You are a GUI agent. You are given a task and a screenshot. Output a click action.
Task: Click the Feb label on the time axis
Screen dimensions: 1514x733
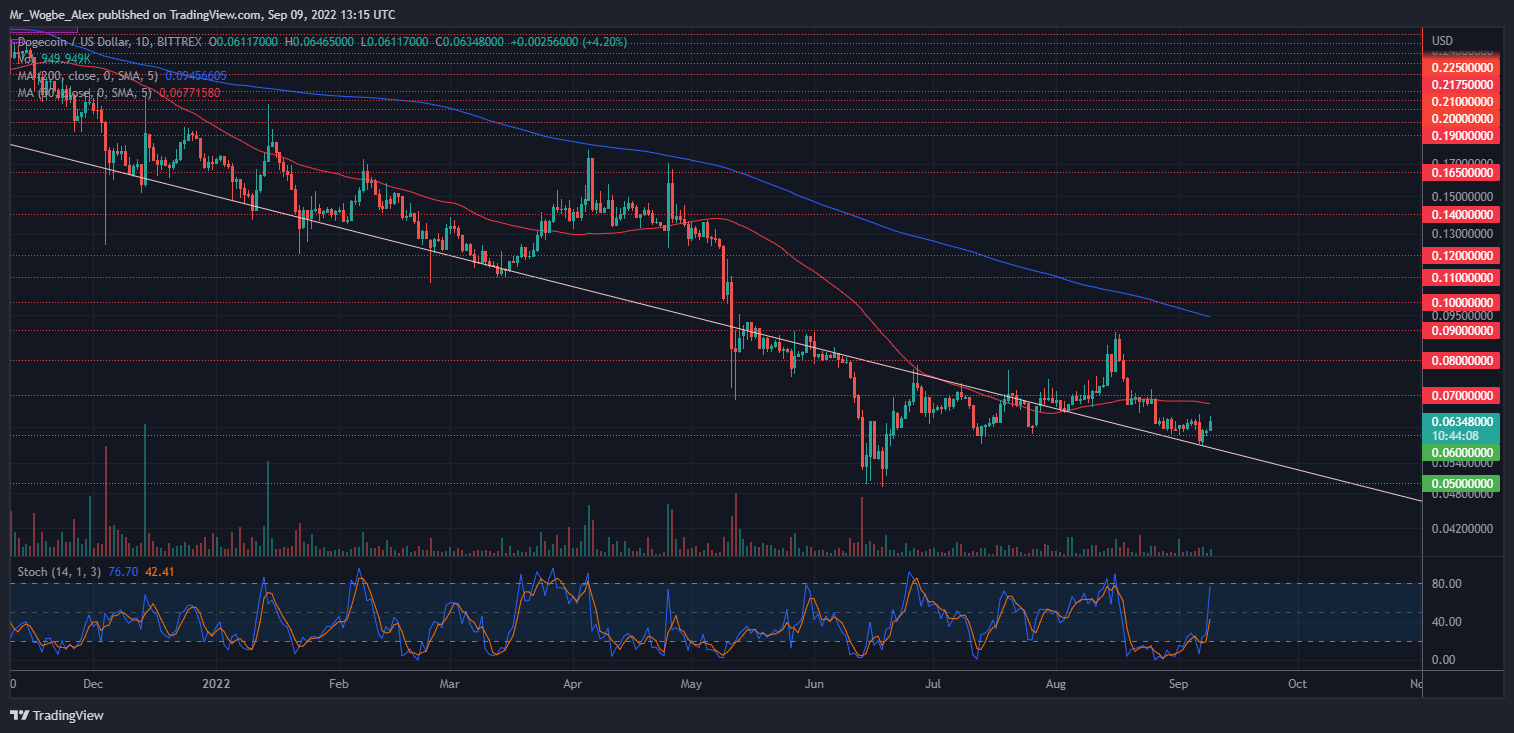(x=338, y=685)
